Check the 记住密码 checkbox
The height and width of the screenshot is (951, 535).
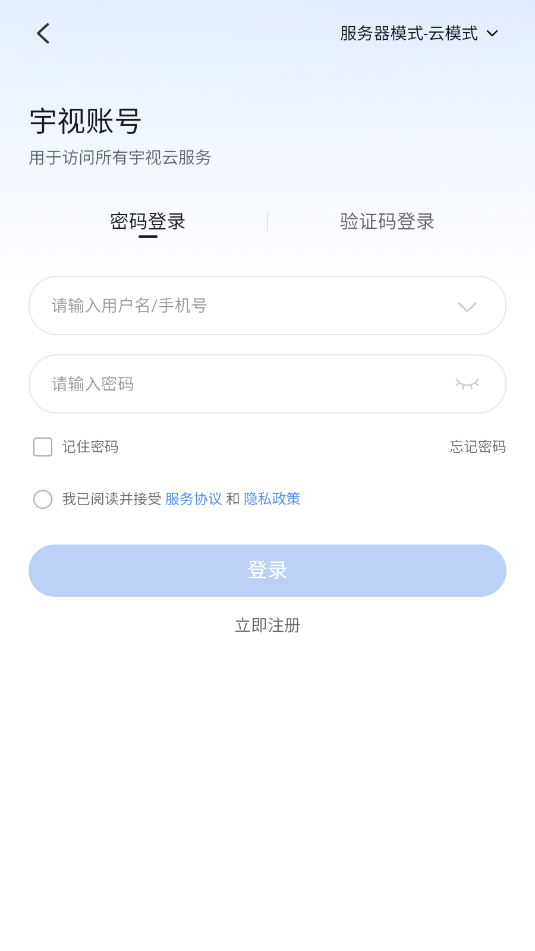point(42,447)
